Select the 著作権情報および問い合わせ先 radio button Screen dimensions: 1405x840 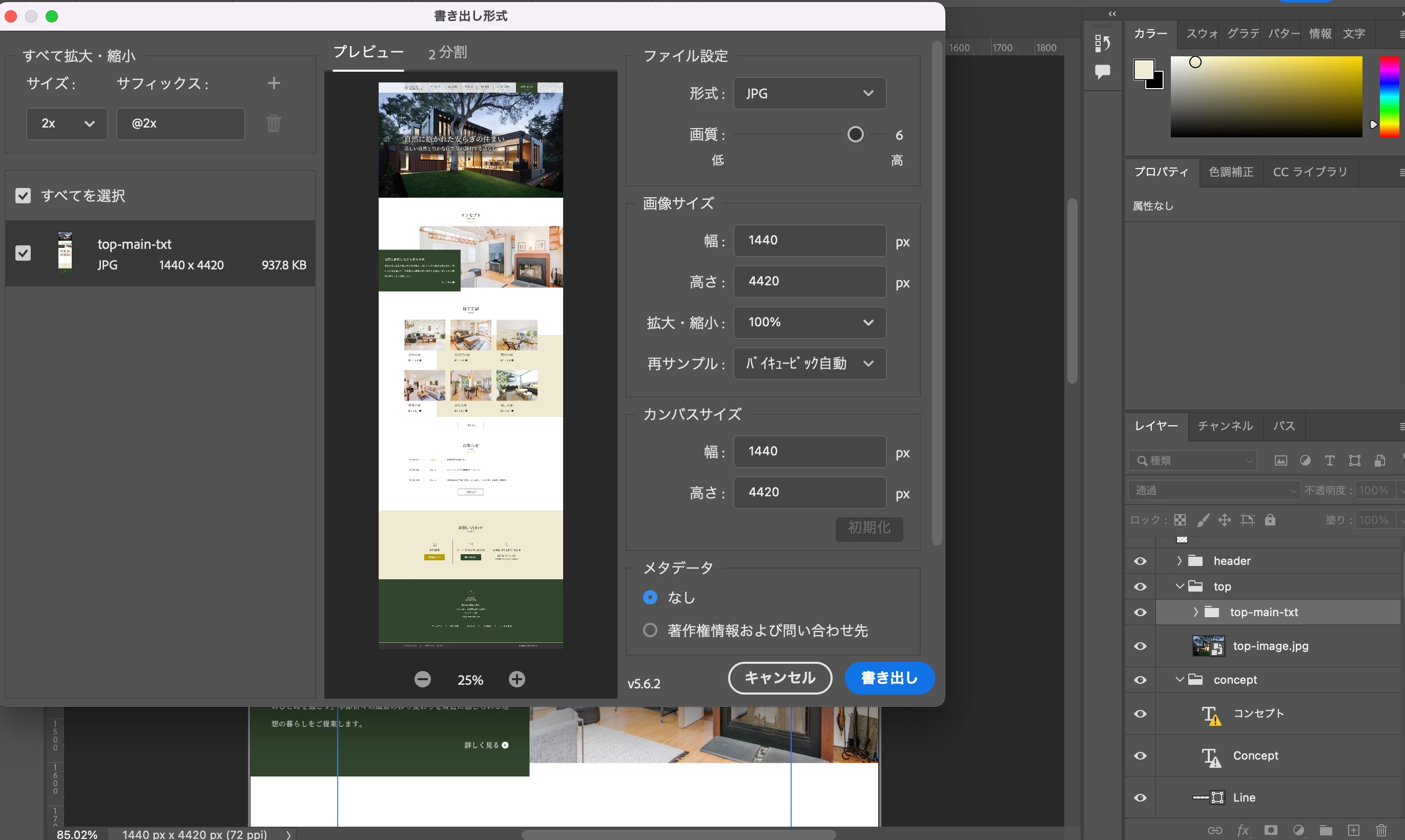tap(650, 630)
